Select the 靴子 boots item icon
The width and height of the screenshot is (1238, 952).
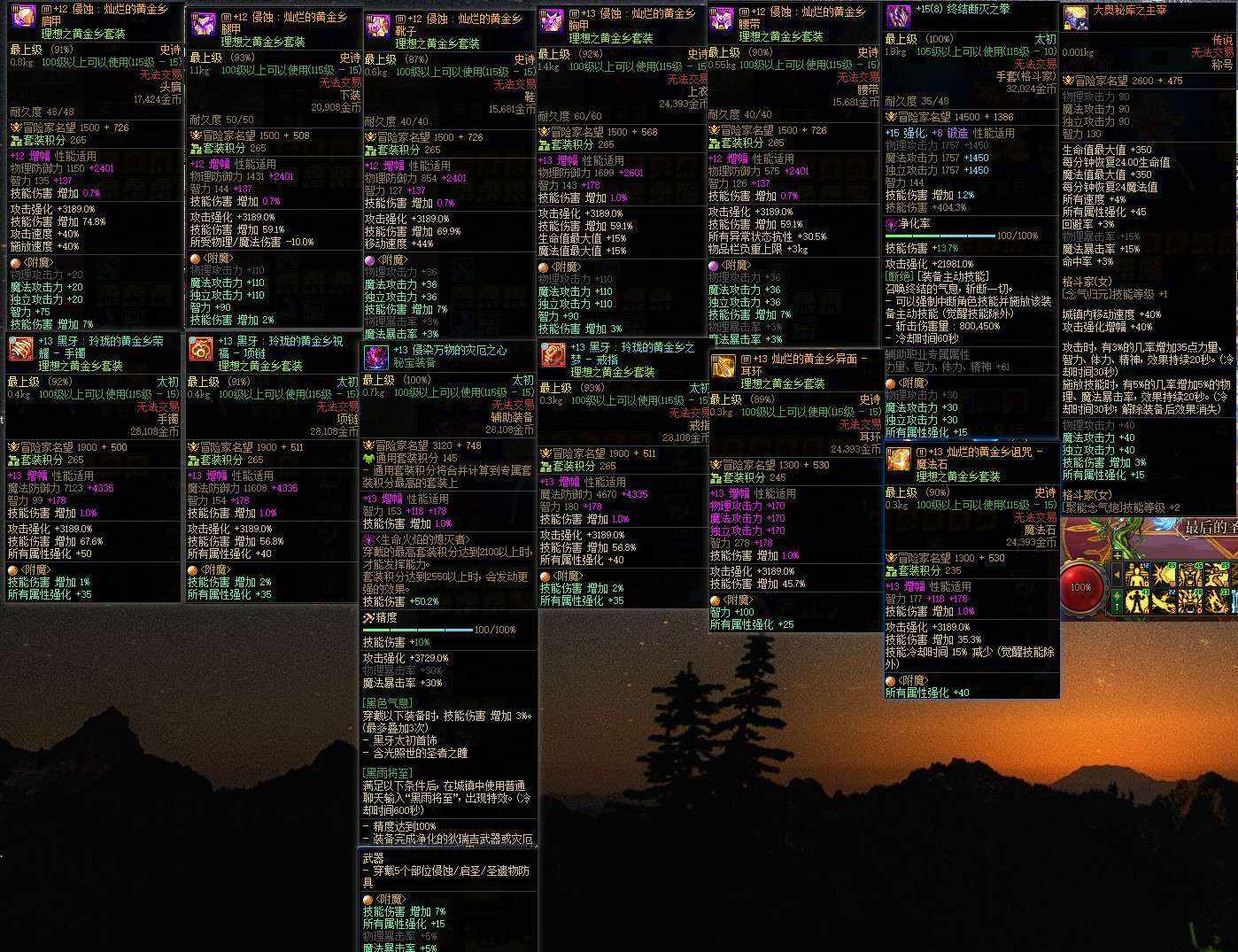tap(379, 26)
